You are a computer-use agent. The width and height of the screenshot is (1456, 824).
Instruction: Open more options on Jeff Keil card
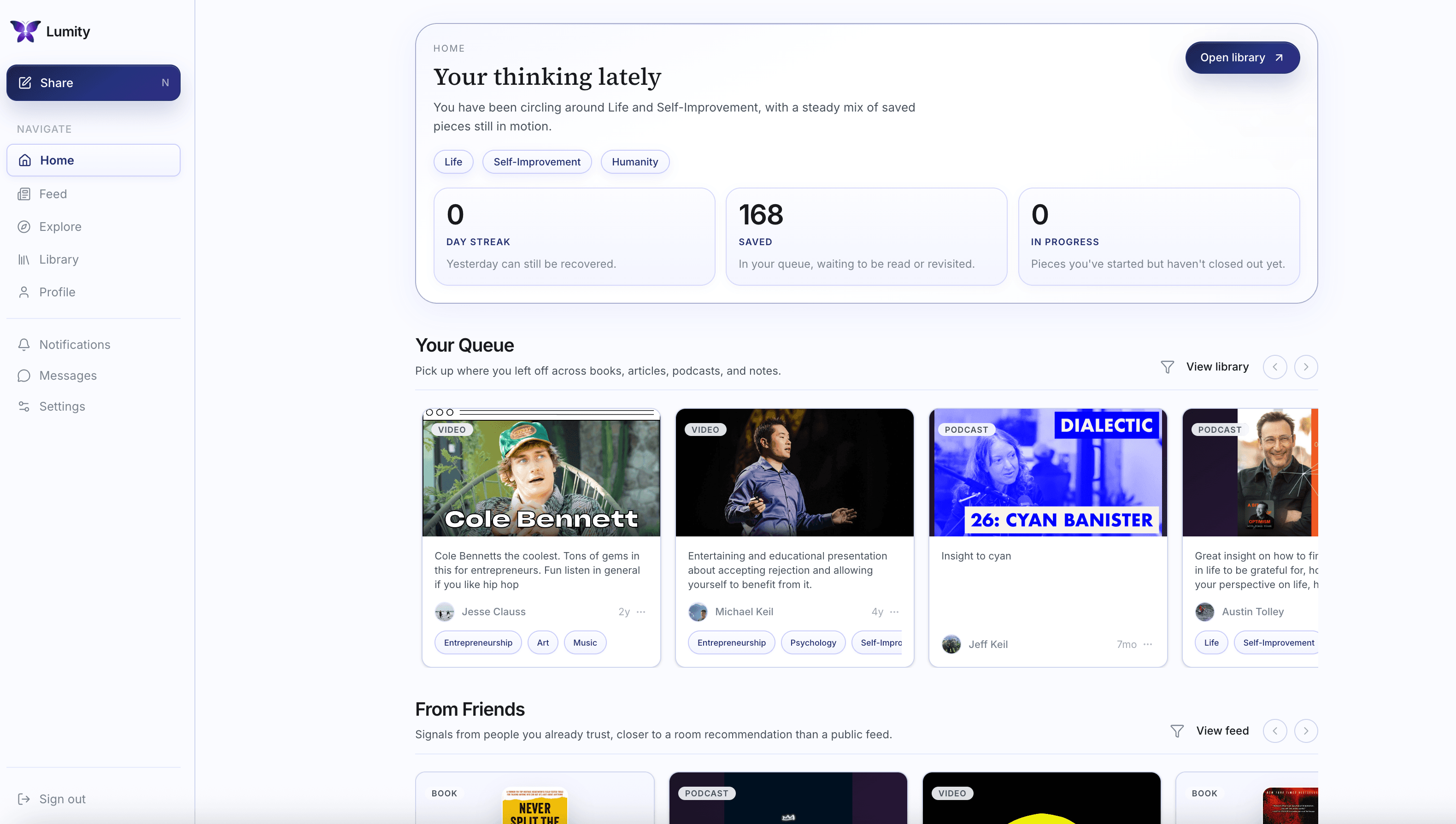pyautogui.click(x=1148, y=645)
